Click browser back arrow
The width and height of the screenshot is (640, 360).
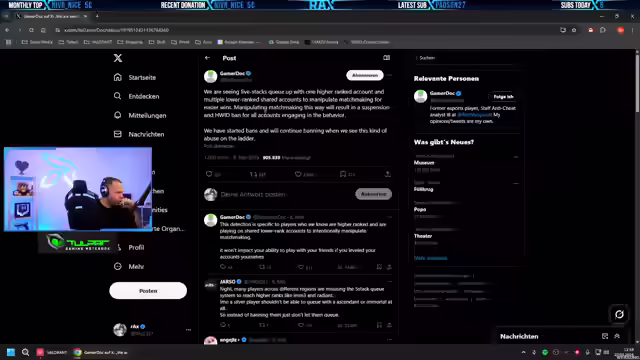[7, 30]
